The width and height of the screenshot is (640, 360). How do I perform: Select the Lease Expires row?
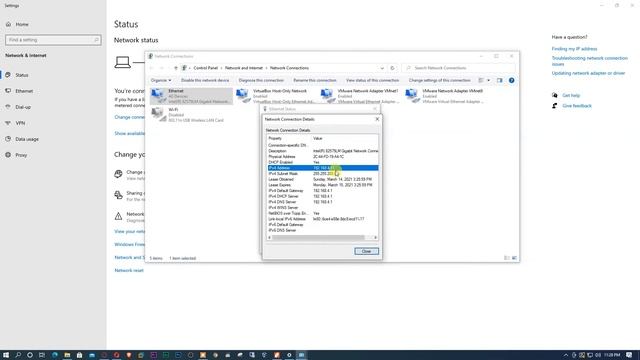(x=322, y=185)
